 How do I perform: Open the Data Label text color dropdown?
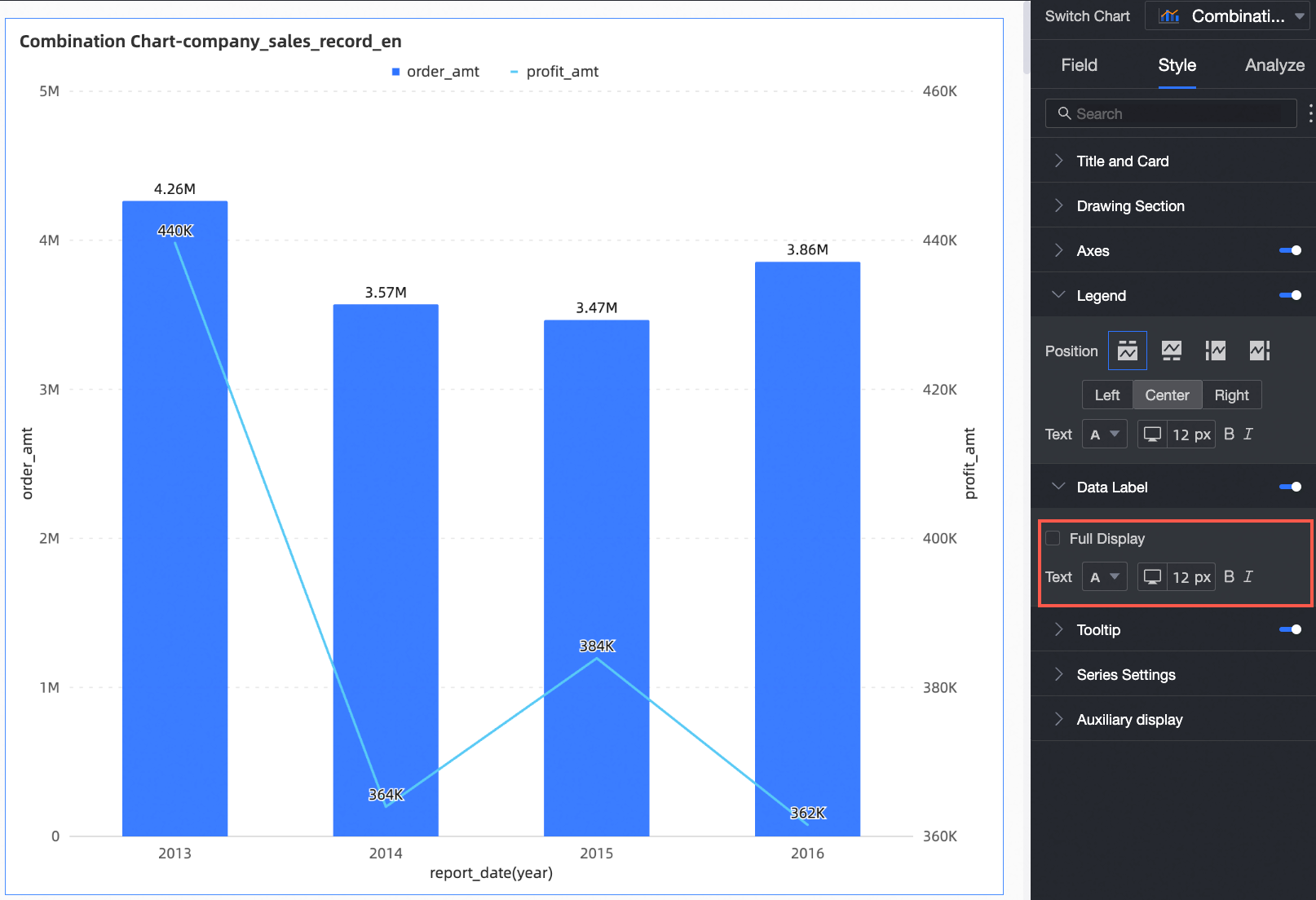(1105, 577)
